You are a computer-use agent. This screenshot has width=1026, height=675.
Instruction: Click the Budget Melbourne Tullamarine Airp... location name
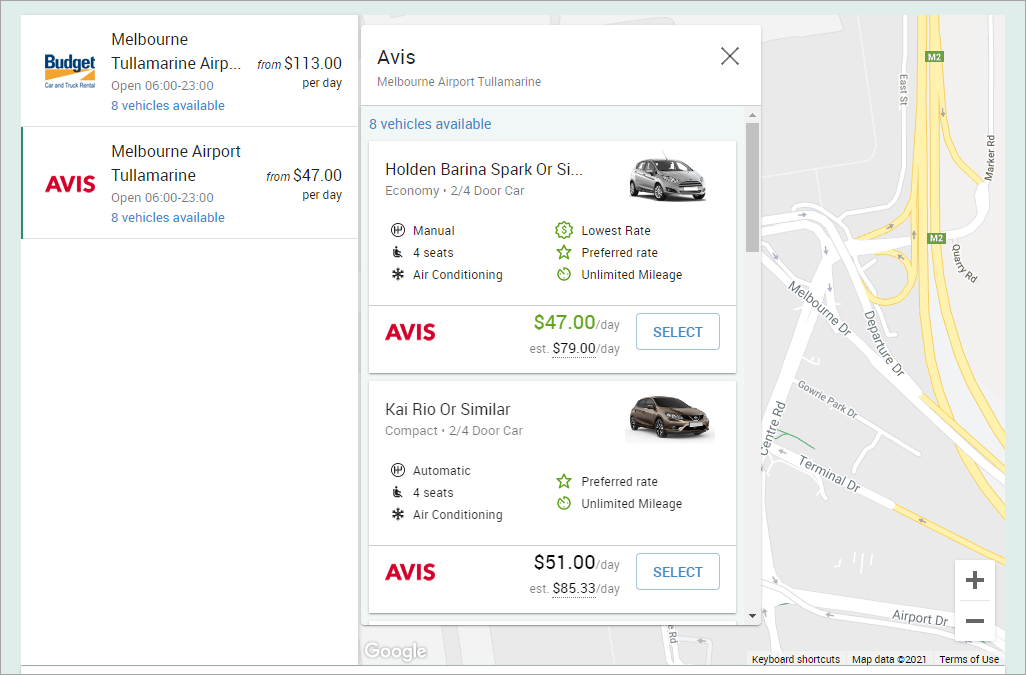[x=176, y=51]
